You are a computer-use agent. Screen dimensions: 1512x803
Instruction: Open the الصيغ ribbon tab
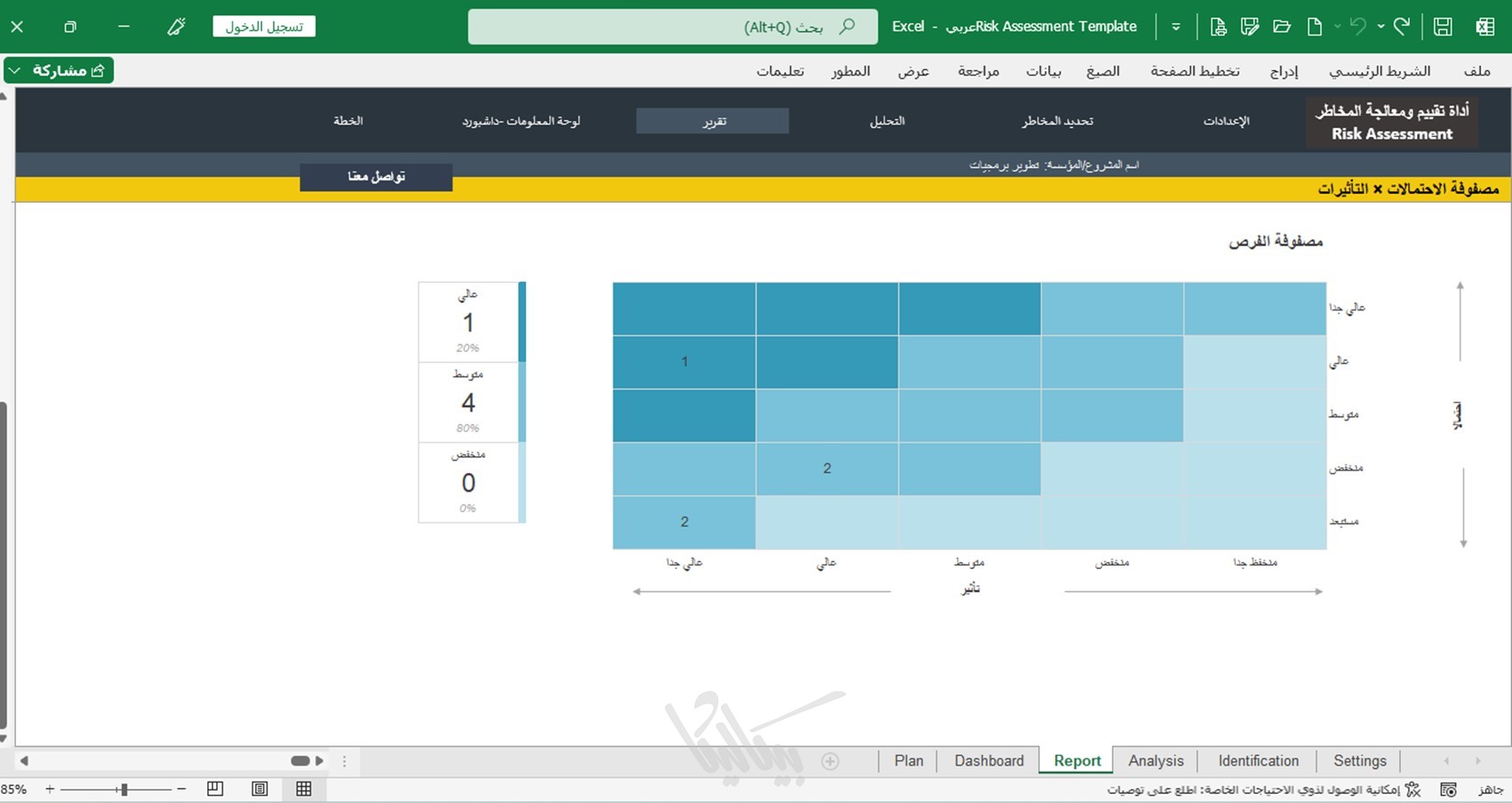1102,71
